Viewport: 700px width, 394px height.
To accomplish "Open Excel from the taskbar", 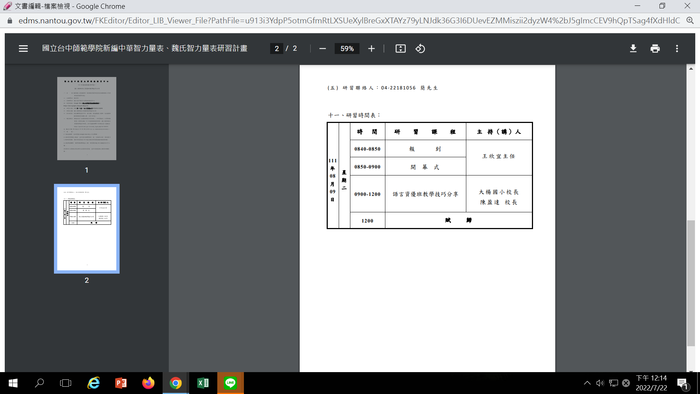I will [203, 383].
